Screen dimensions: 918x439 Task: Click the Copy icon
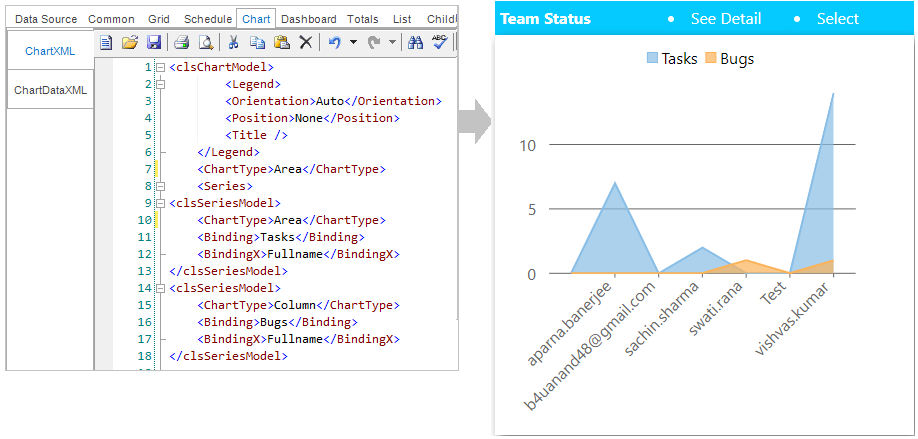(x=257, y=43)
